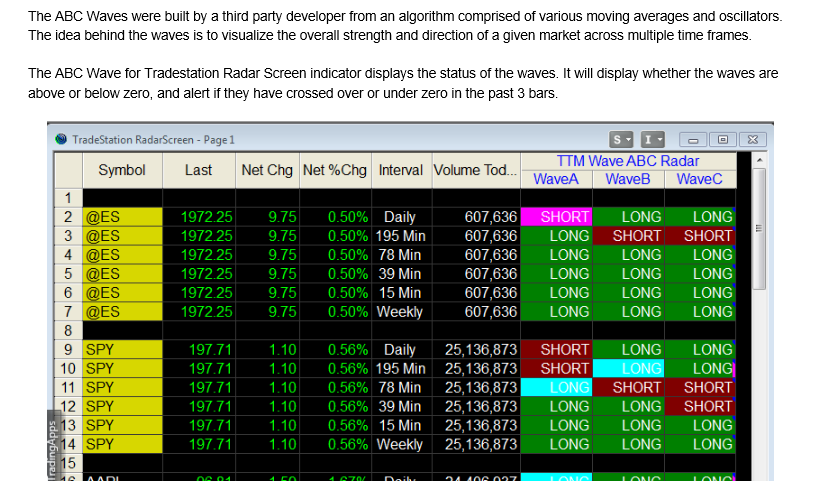Click cyan LONG WaveA cell, SPY 78 Min
Screen dimensions: 831x498
(x=556, y=387)
